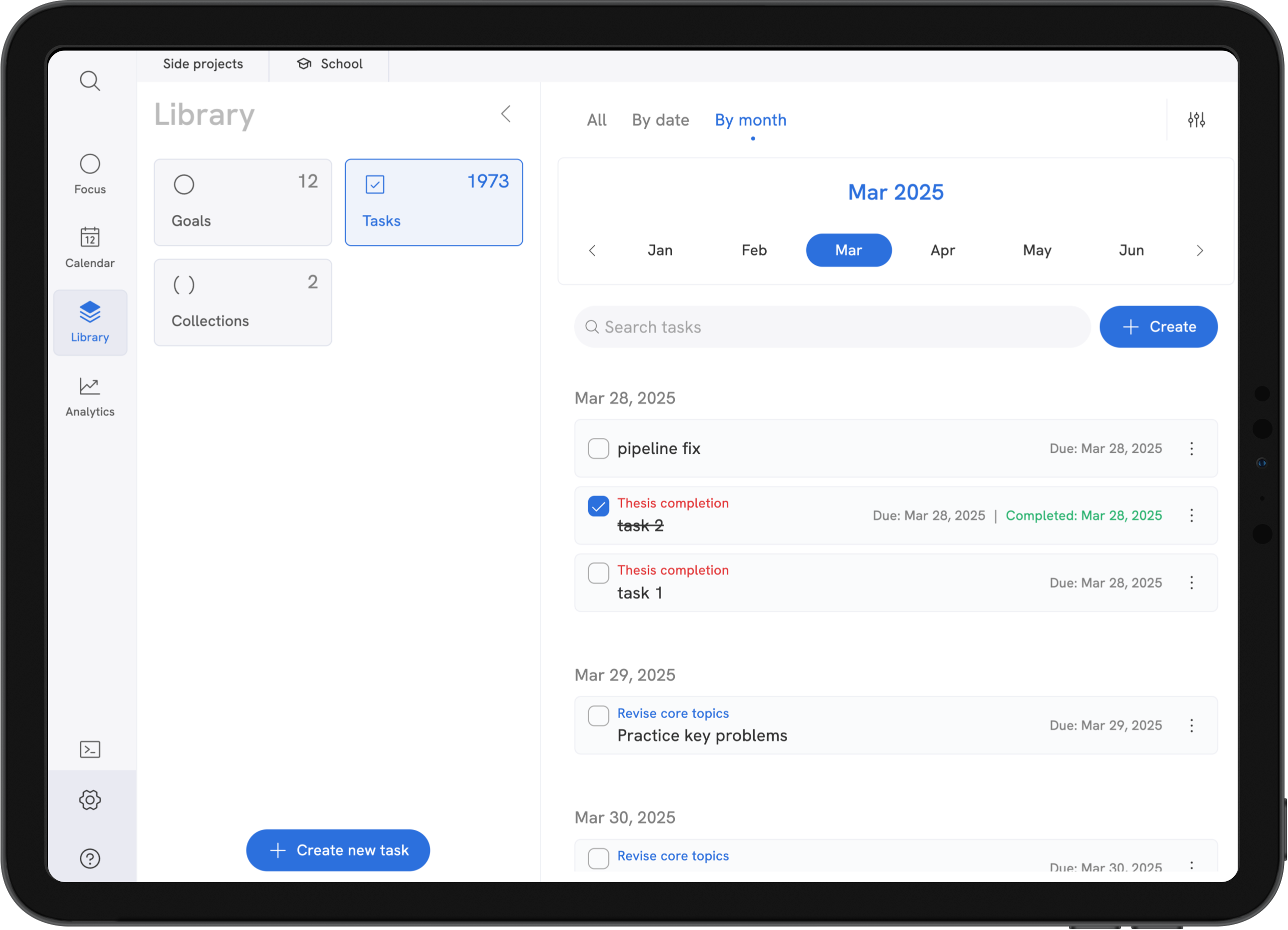Open Thesis completion link on task 1

coord(672,570)
